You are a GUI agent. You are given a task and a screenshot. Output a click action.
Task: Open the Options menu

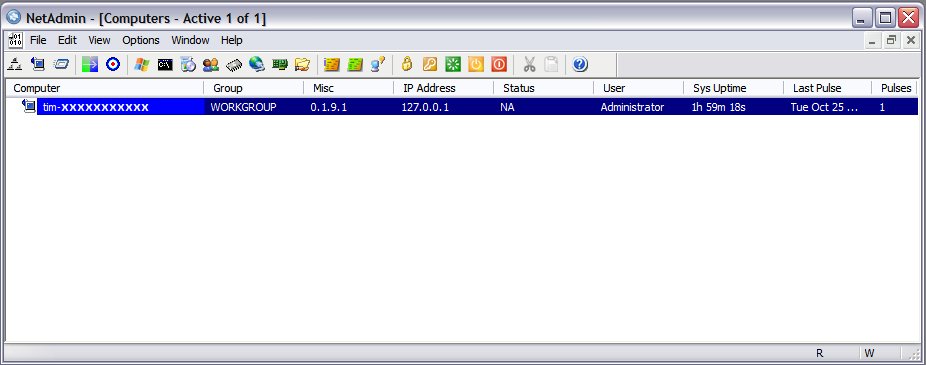pos(141,40)
